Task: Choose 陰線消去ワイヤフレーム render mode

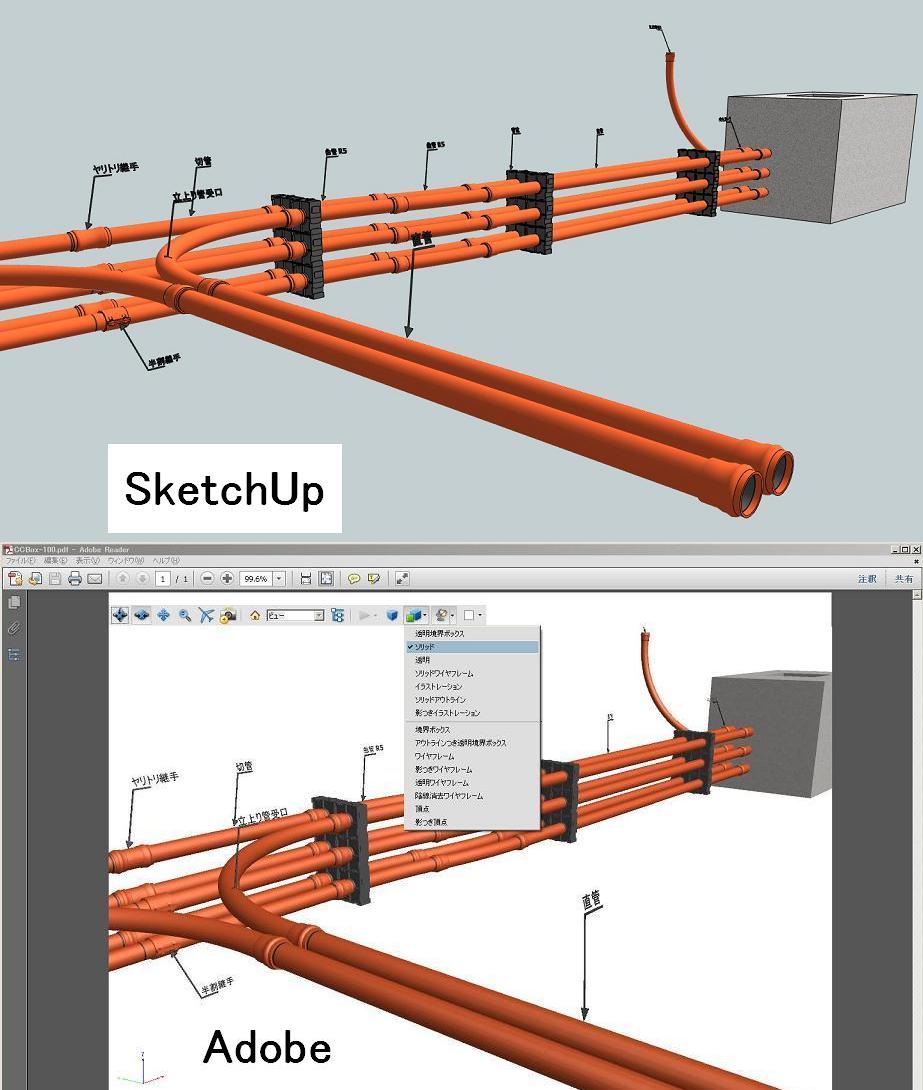Action: click(471, 796)
